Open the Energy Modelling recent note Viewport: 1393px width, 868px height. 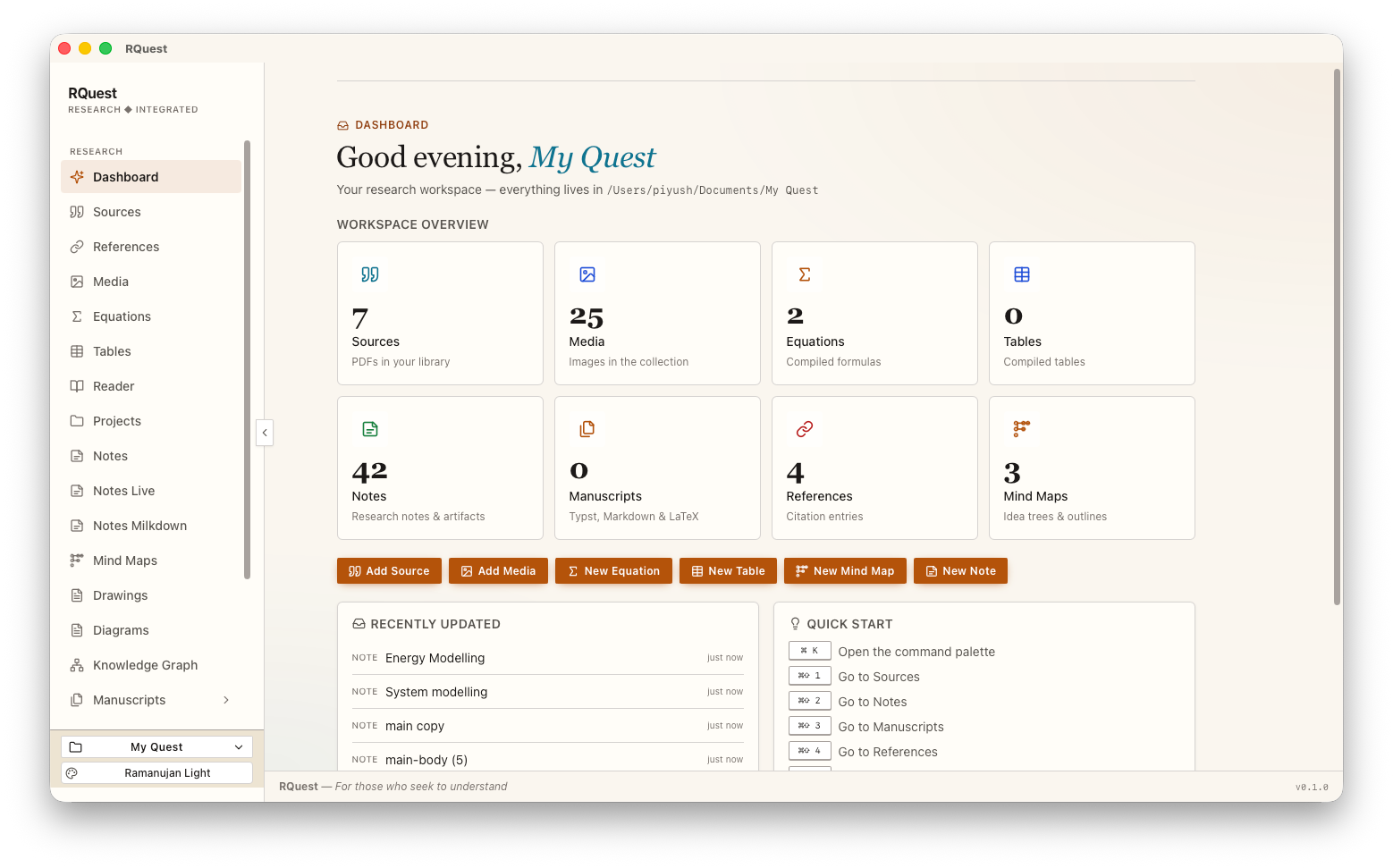(547, 658)
